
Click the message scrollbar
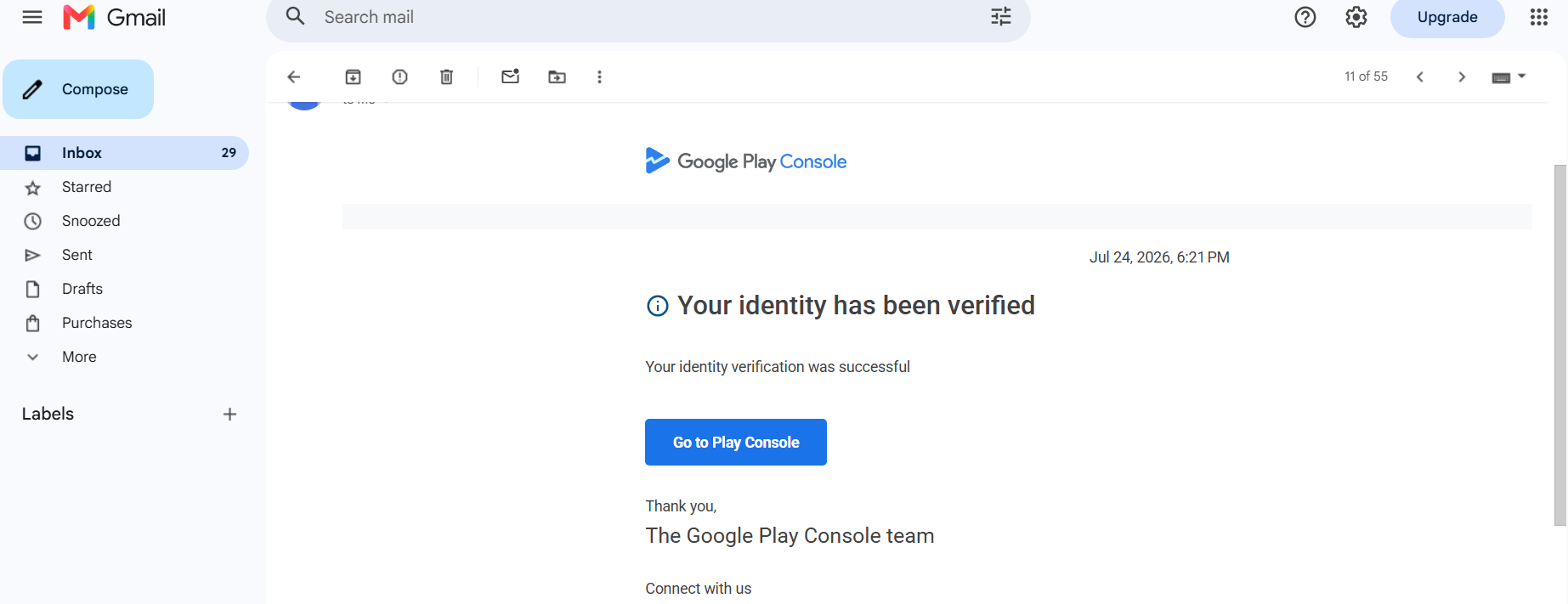1560,345
